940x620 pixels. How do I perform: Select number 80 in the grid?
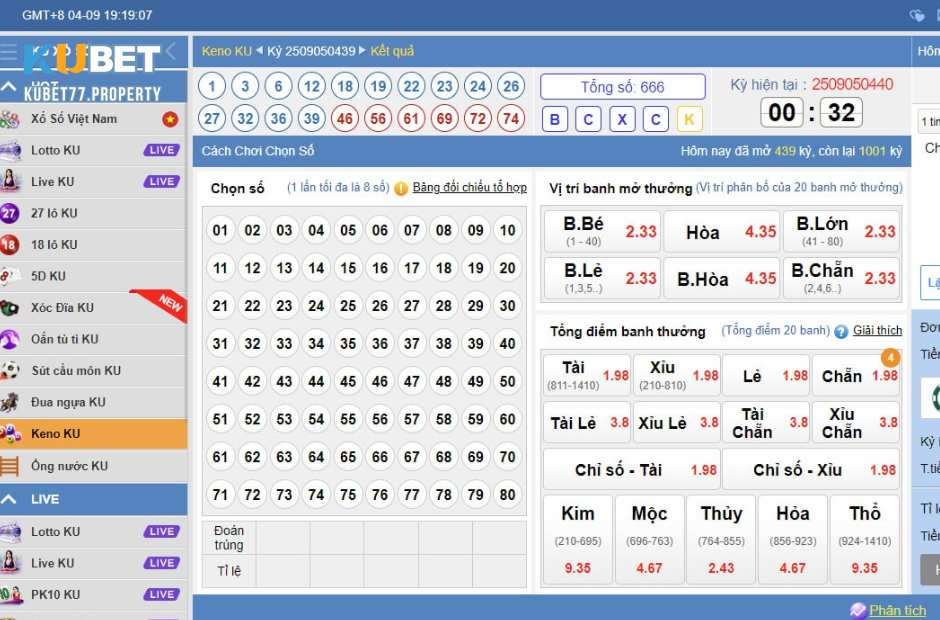click(x=508, y=495)
